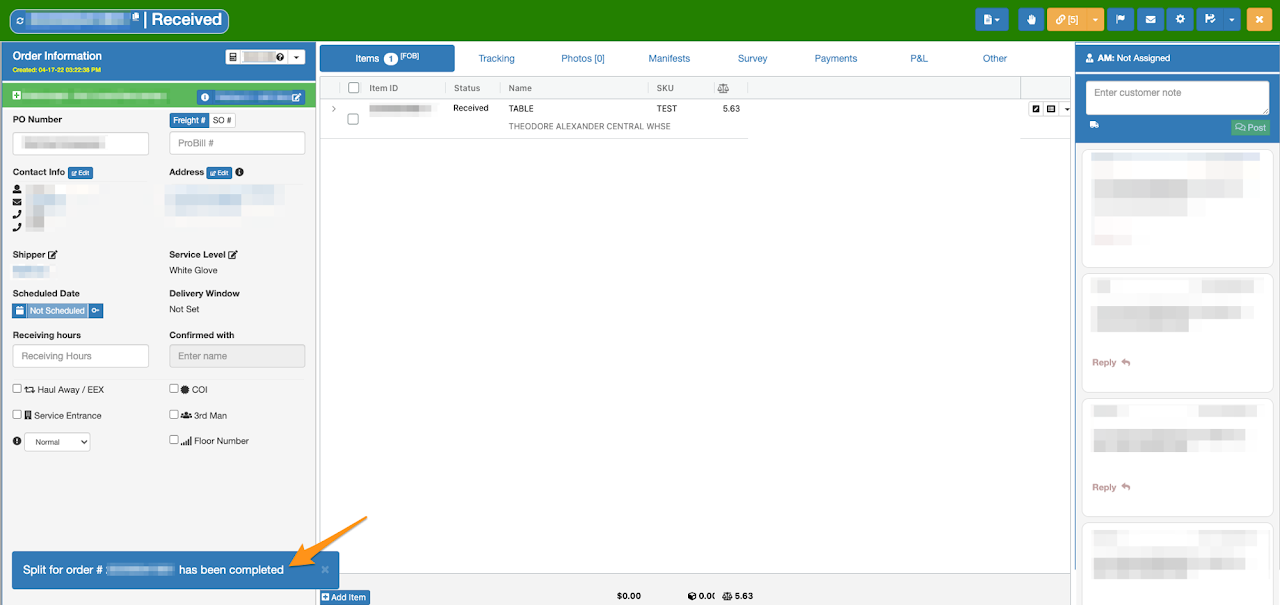Select the Items tab
1280x605 pixels.
point(387,58)
